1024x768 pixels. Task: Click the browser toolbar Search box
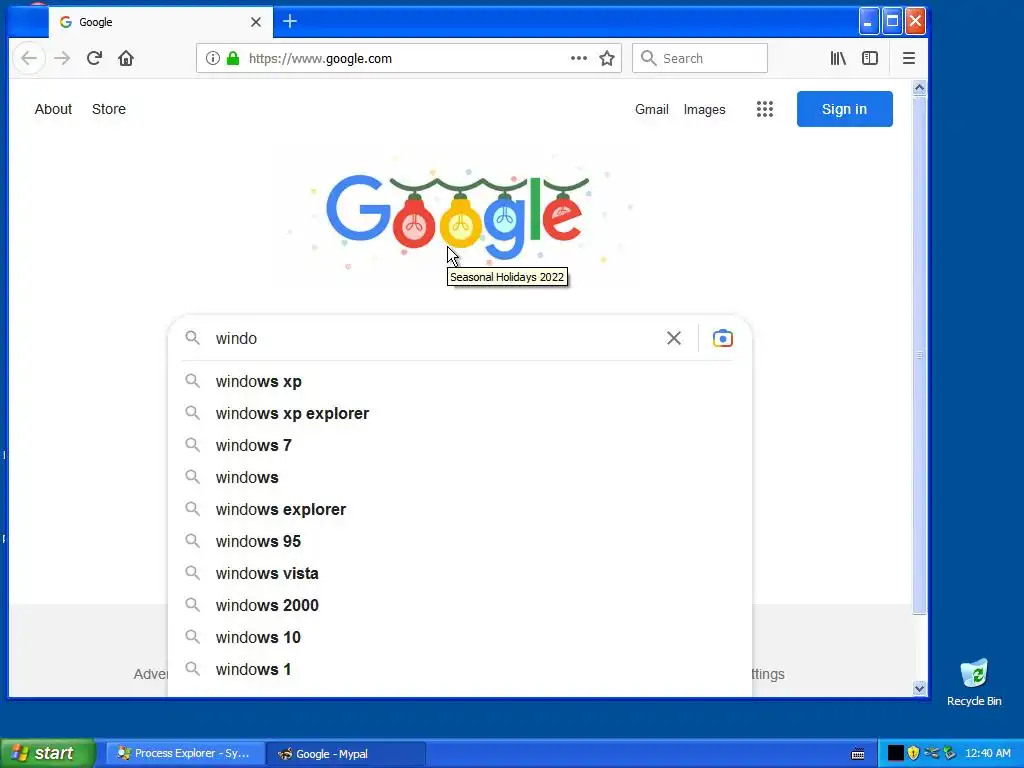point(699,58)
